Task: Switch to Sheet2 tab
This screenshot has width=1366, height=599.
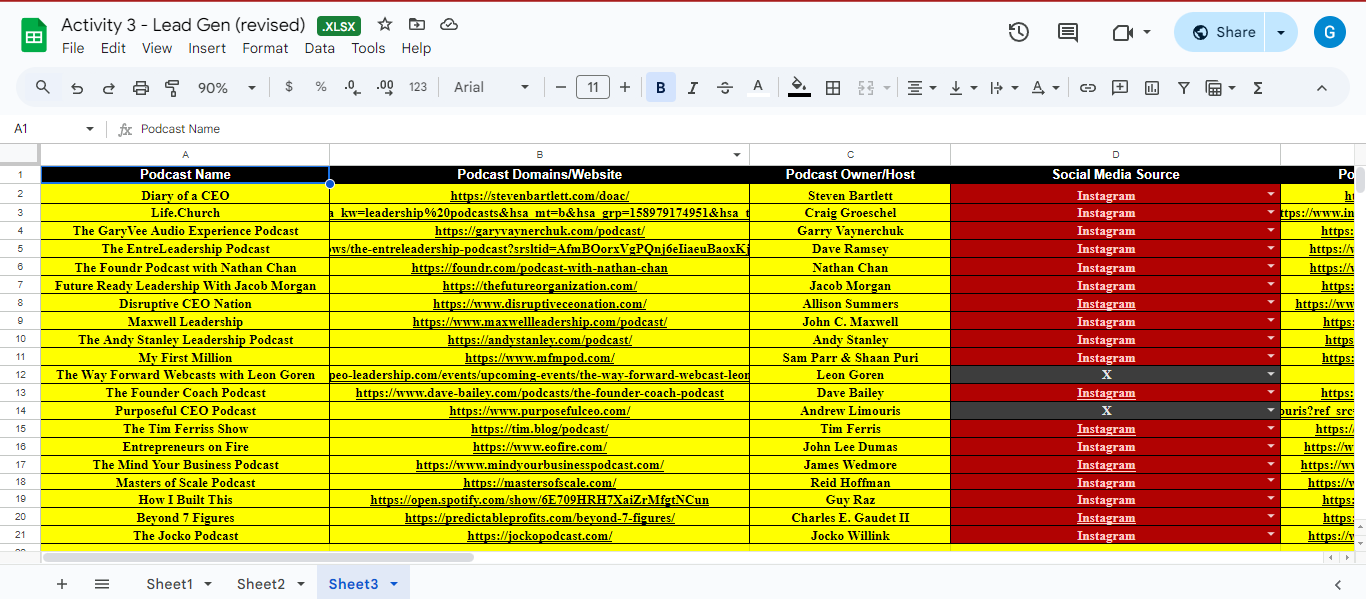Action: click(260, 584)
